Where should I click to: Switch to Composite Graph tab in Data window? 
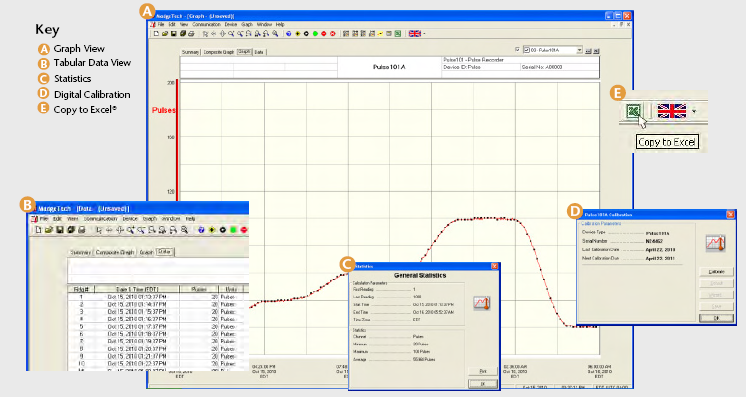point(116,252)
